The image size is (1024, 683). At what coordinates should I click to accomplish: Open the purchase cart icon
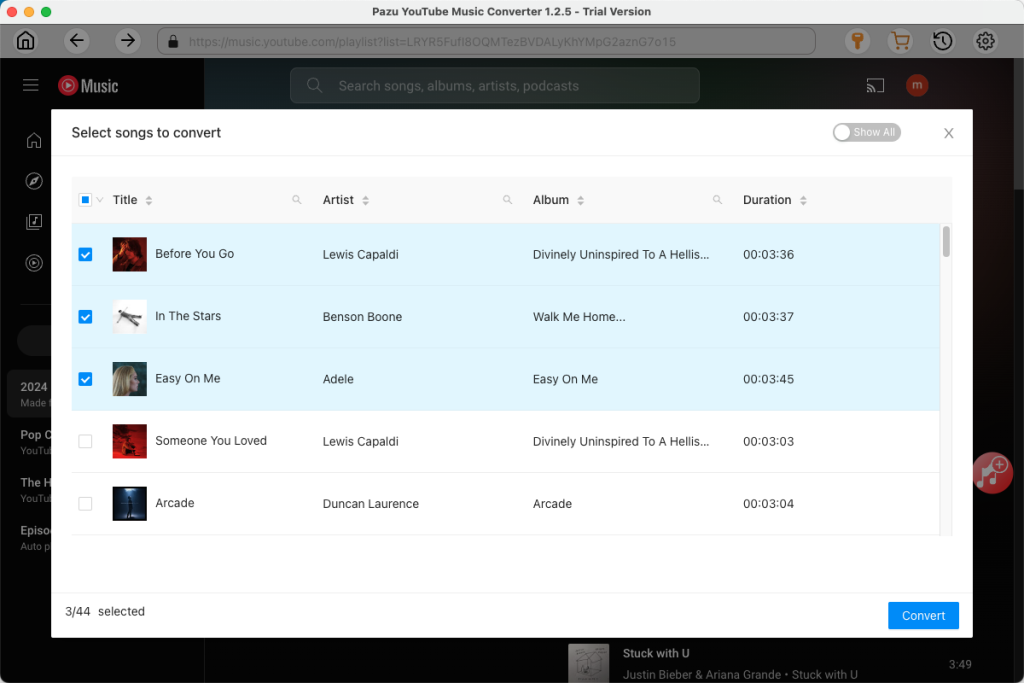(x=900, y=41)
